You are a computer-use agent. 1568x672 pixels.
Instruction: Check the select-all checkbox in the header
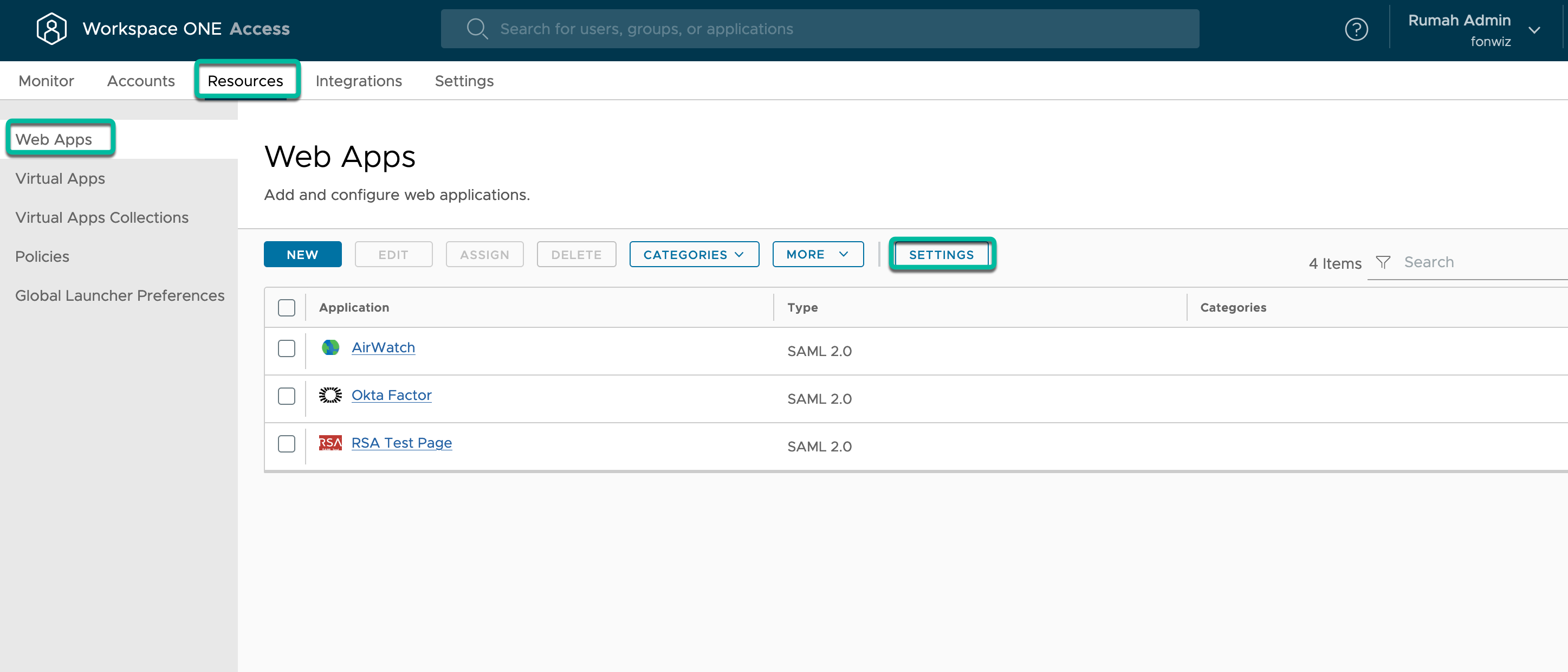click(x=286, y=308)
